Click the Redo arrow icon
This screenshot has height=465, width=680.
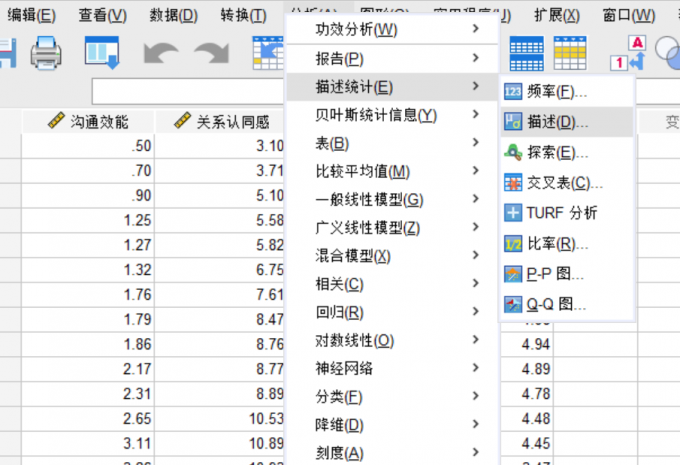click(x=212, y=53)
